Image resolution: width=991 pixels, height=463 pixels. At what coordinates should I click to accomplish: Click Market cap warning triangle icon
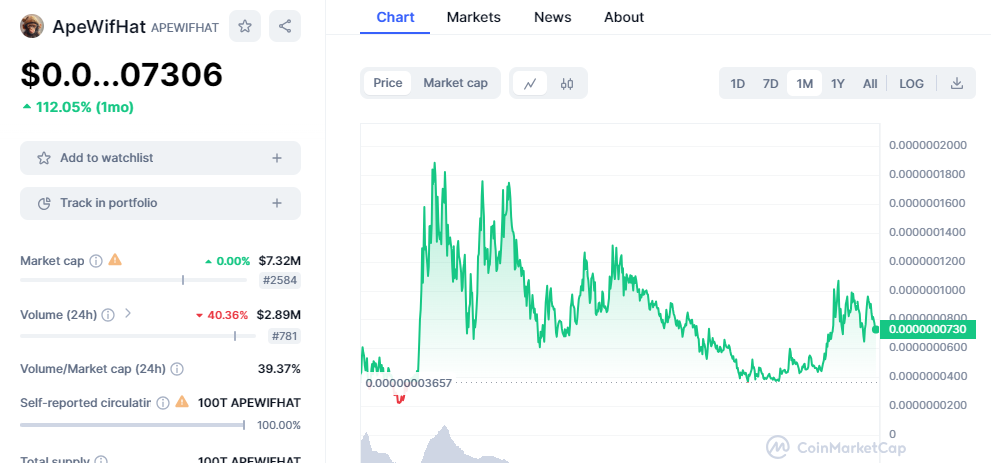pos(115,260)
